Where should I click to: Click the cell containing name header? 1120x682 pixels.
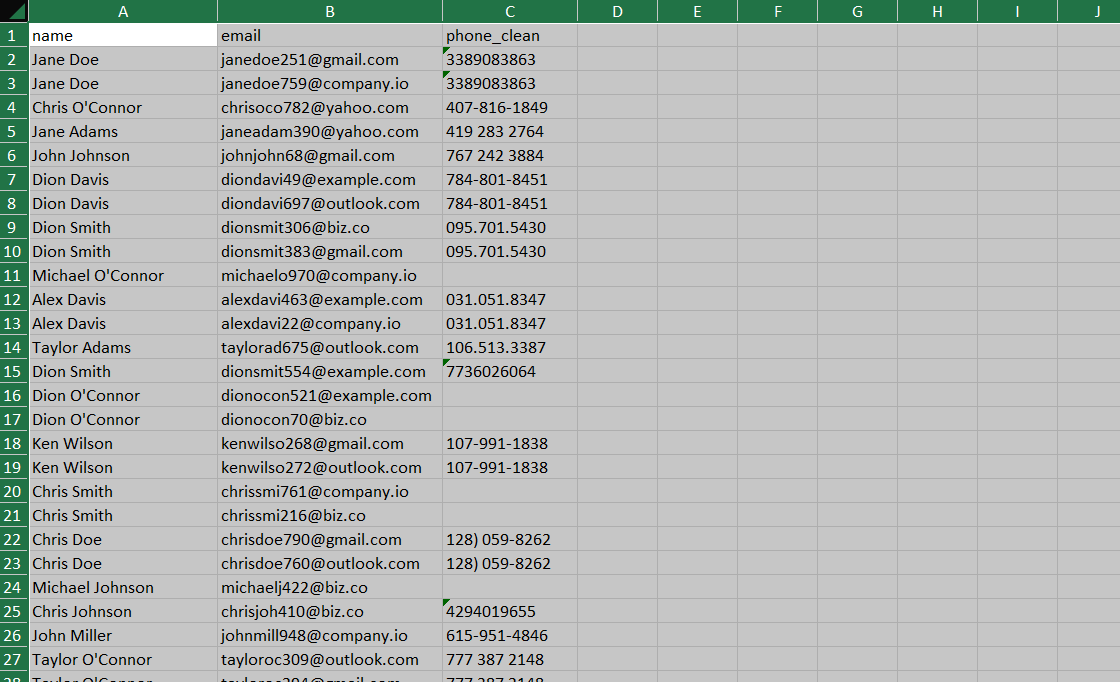tap(123, 35)
